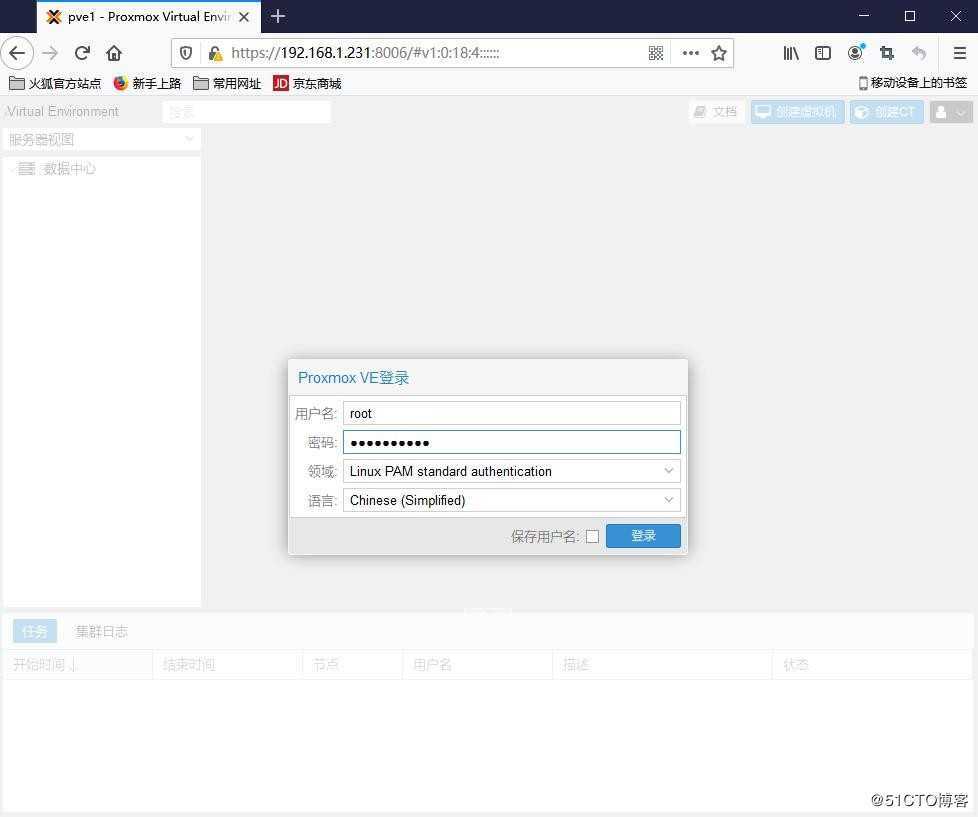The width and height of the screenshot is (978, 817).
Task: Open the QR code icon in address bar
Action: 656,53
